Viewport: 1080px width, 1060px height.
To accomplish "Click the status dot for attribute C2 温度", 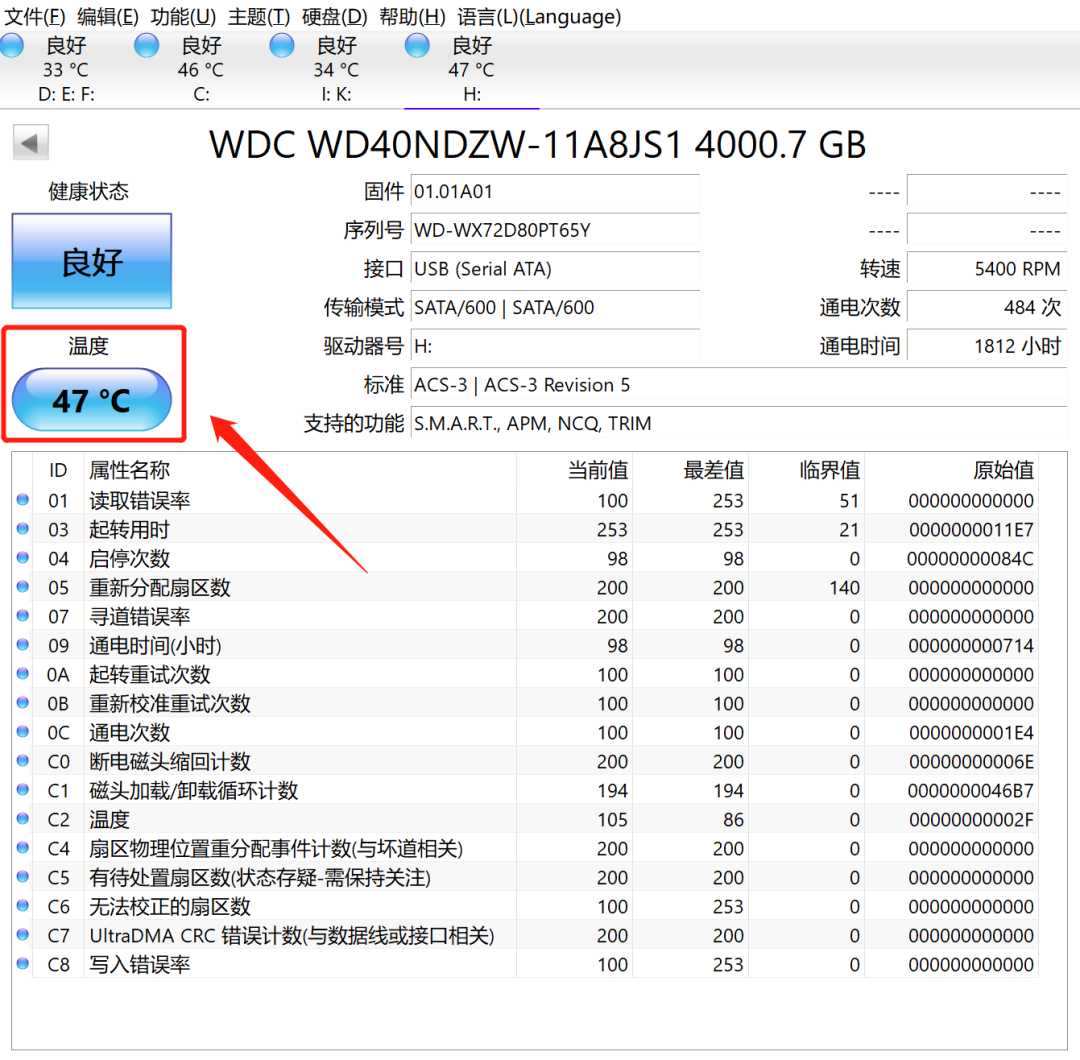I will pyautogui.click(x=23, y=818).
